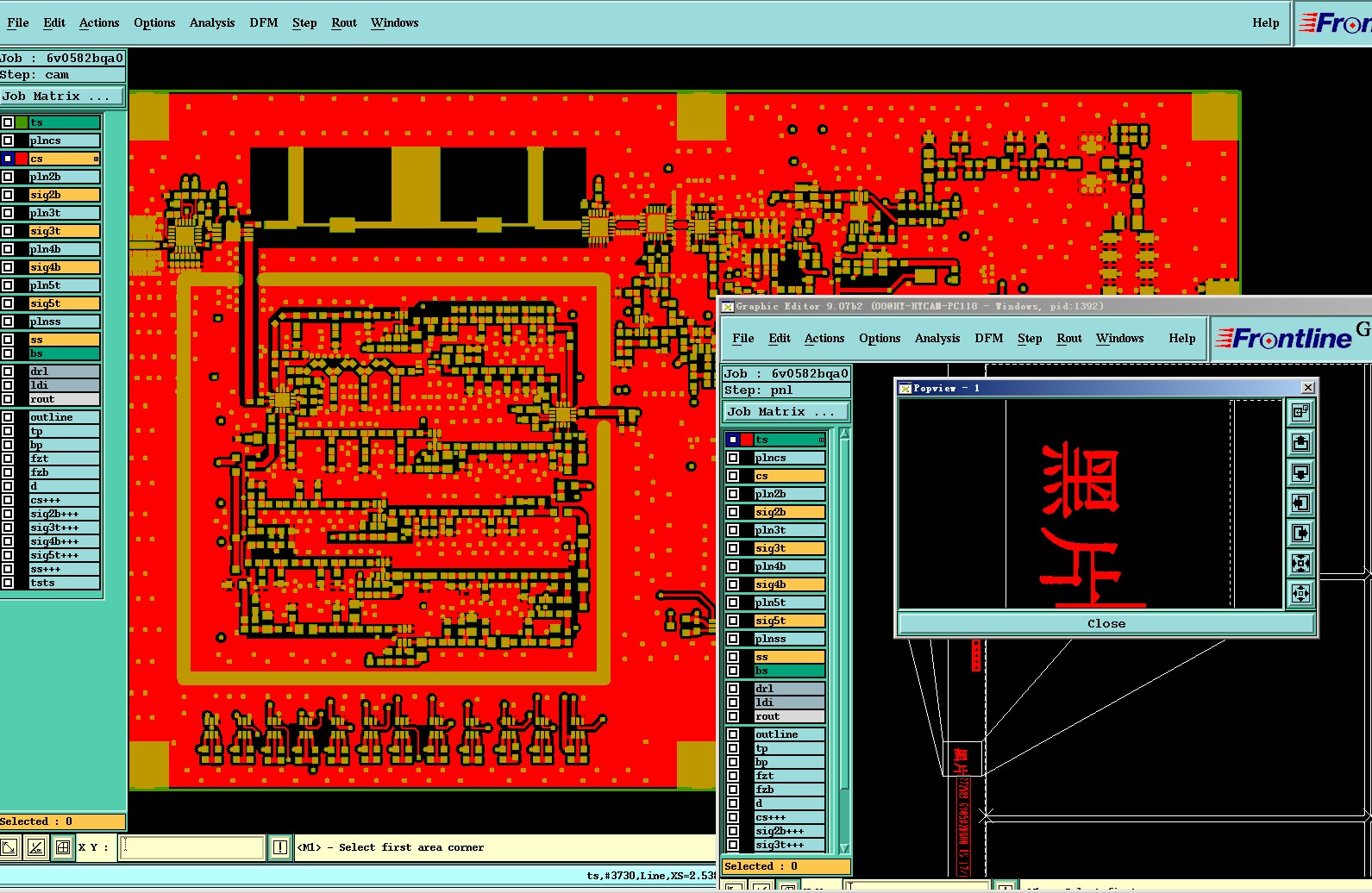Select tsts layer row in cam window

point(64,583)
